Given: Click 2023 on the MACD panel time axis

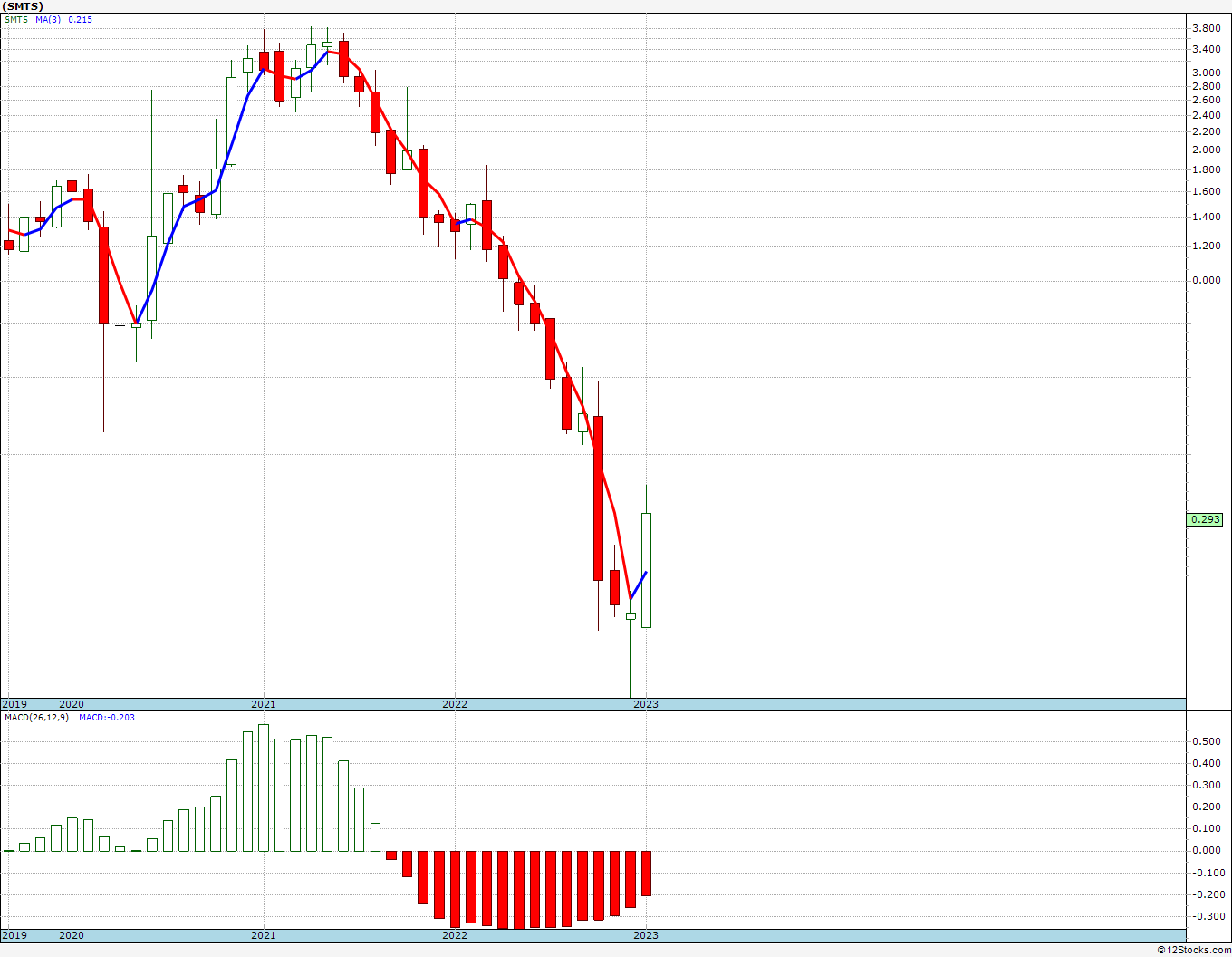Looking at the screenshot, I should (x=646, y=935).
